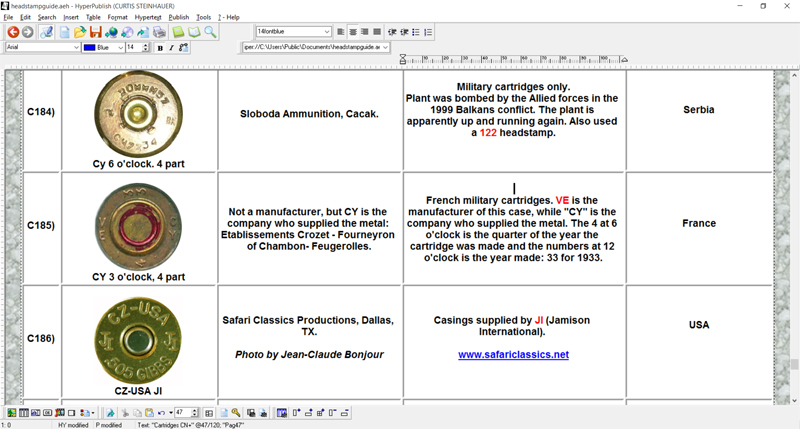
Task: Step the font size 14 spinner
Action: click(x=145, y=47)
